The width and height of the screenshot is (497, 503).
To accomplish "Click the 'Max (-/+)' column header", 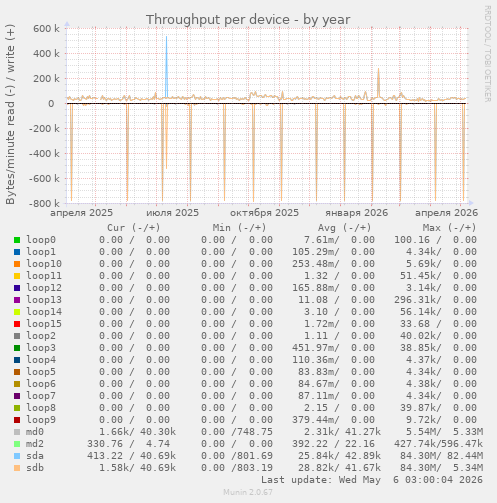I will [x=450, y=228].
